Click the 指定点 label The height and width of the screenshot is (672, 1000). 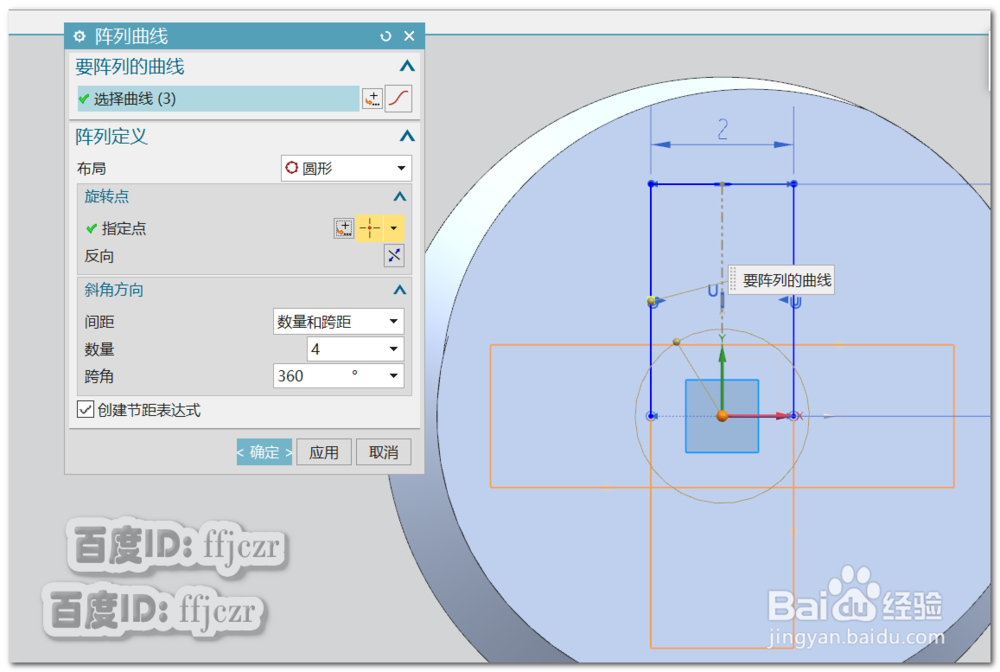click(124, 228)
